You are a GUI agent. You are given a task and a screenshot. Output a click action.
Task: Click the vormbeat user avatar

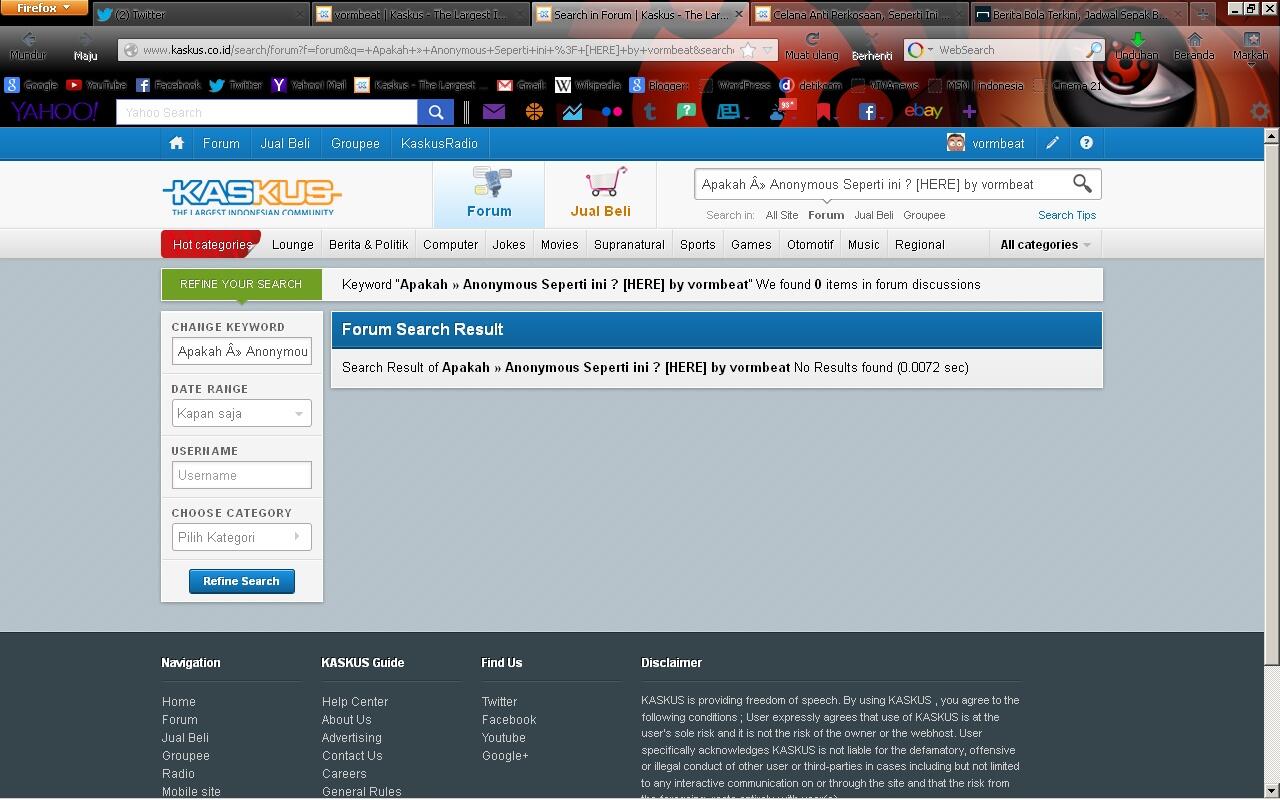pos(956,143)
